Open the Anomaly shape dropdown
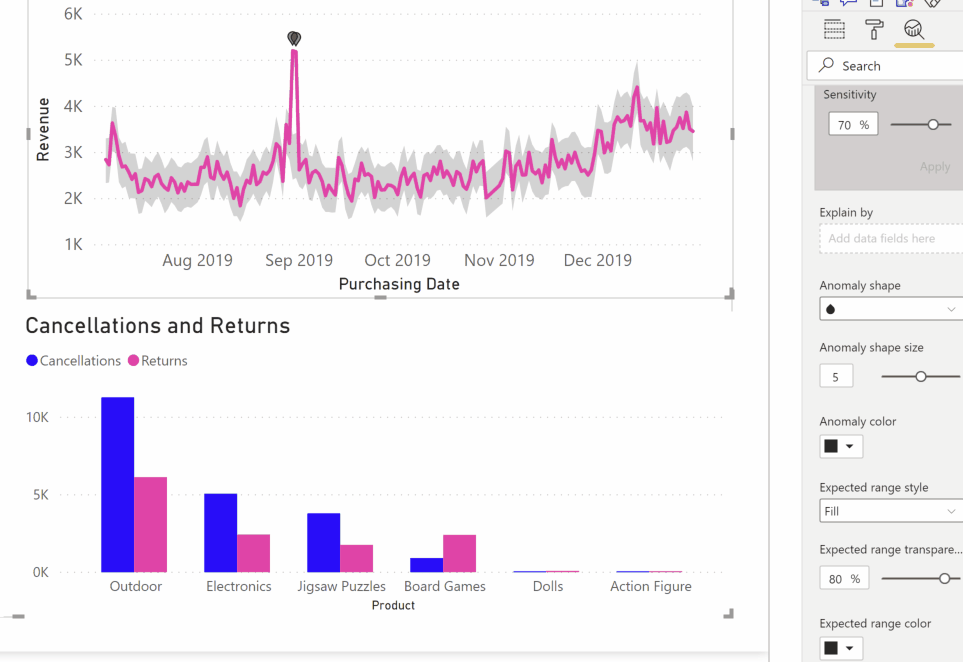Screen dimensions: 963x662 [x=890, y=310]
